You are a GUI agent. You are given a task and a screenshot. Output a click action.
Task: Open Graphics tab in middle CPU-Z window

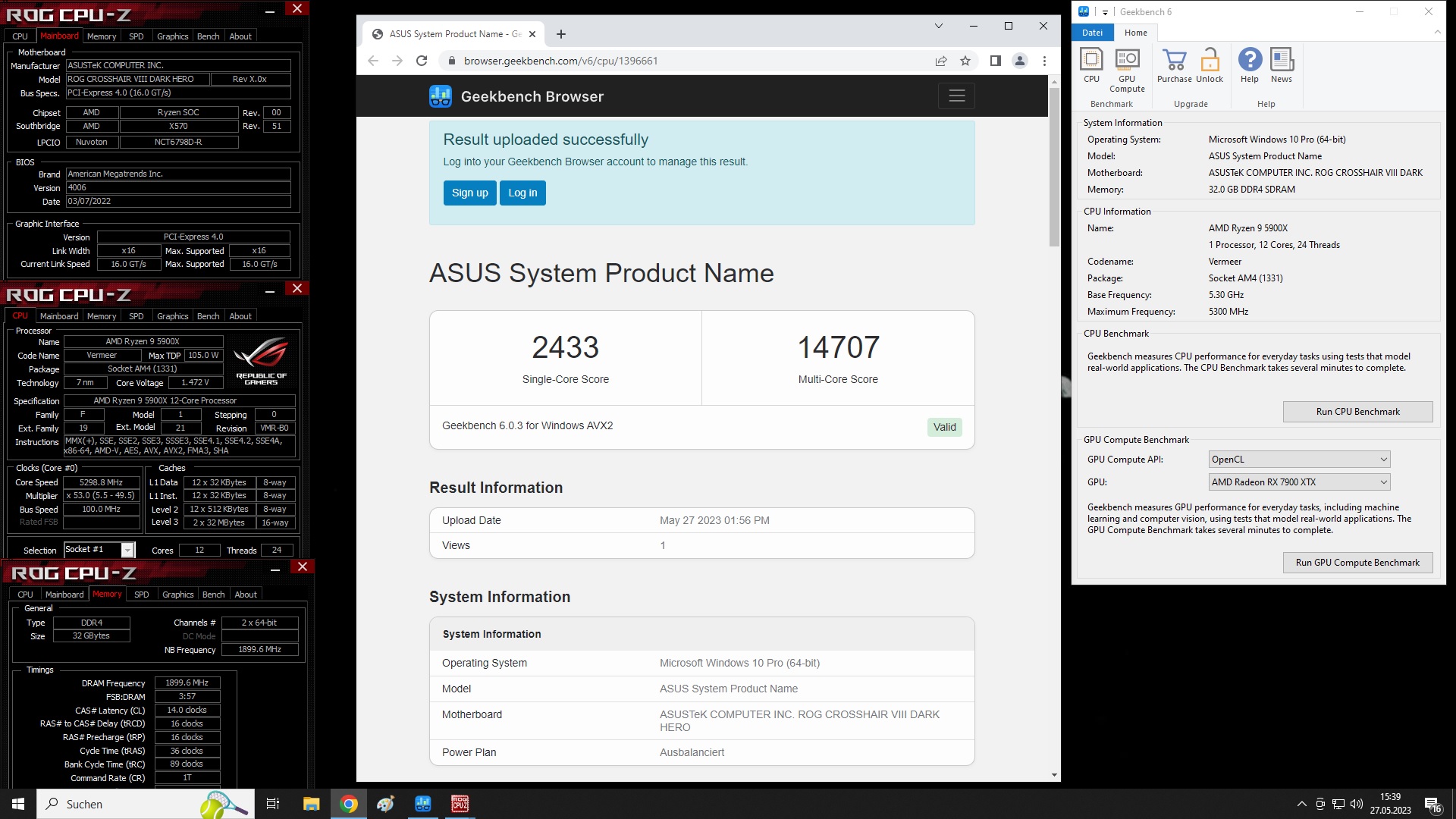(173, 316)
